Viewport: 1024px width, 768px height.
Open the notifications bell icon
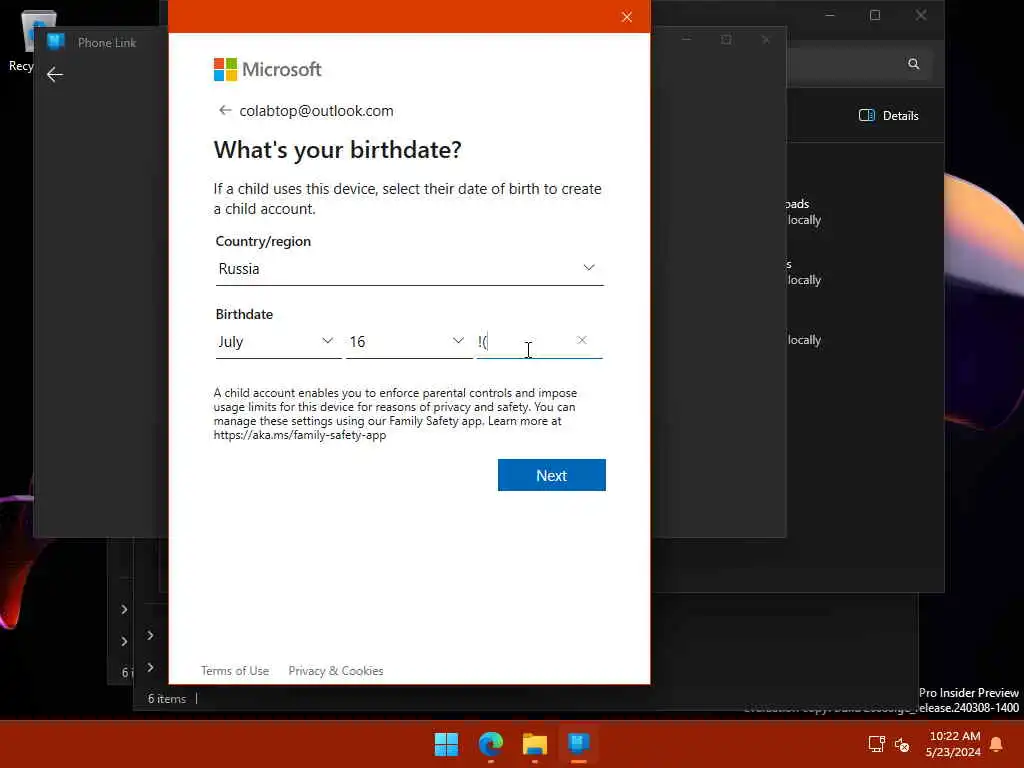(997, 744)
